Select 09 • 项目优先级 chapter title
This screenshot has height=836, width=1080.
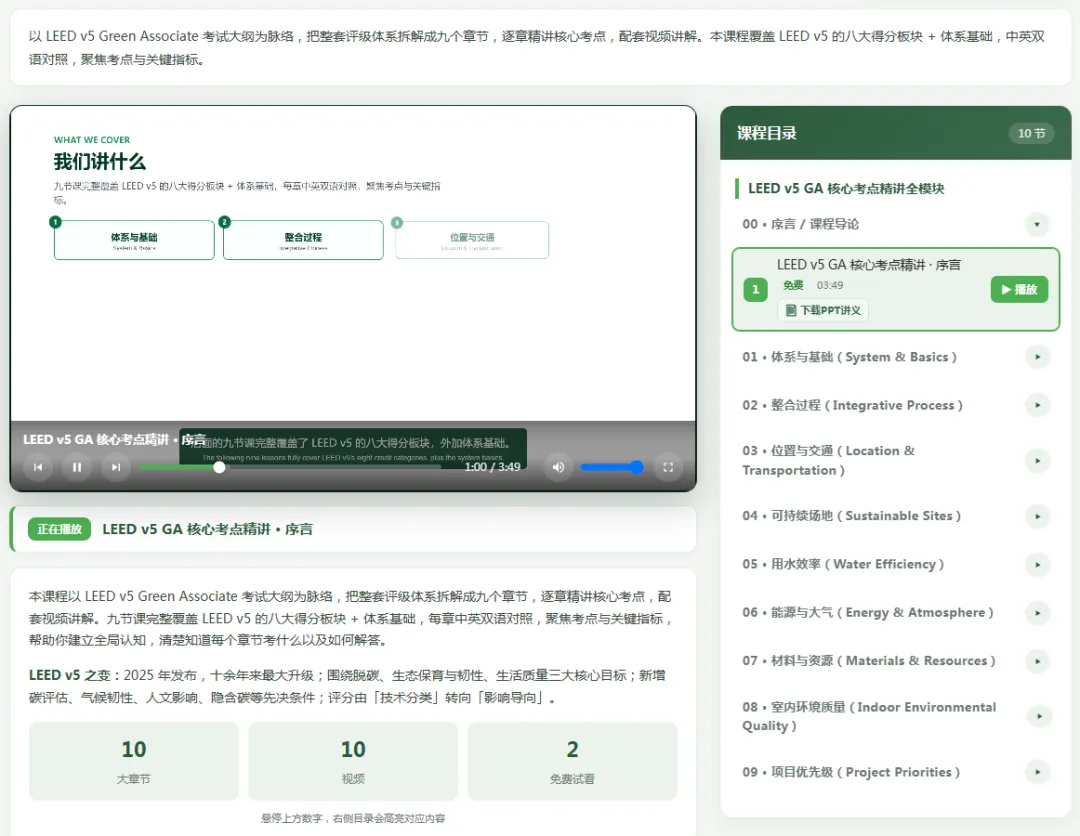pos(851,772)
